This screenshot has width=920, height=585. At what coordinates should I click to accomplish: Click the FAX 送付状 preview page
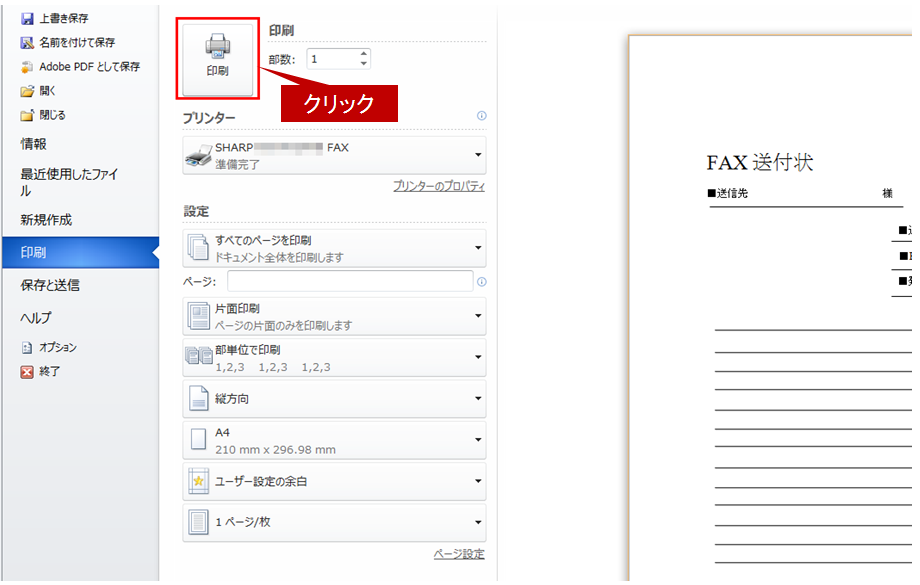pos(770,308)
